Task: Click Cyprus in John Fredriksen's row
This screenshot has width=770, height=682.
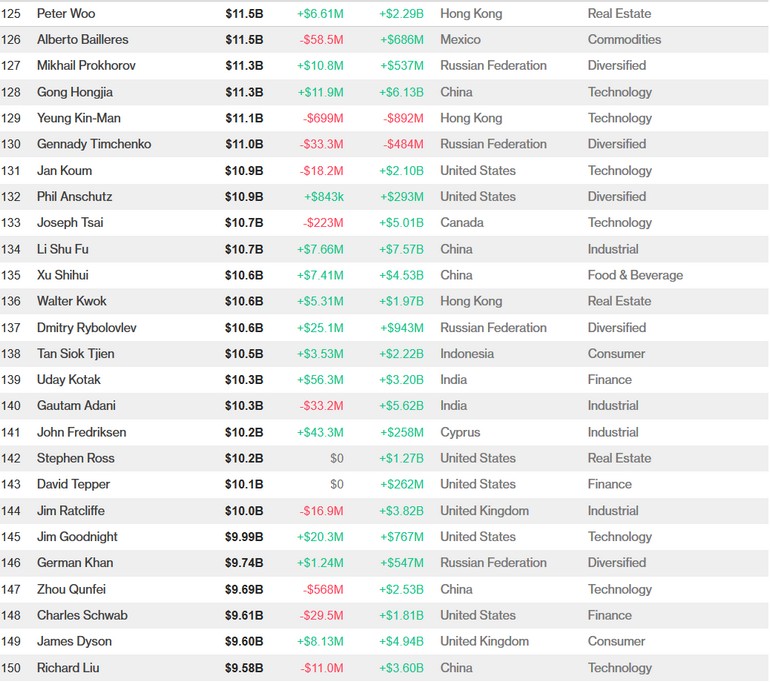Action: (x=460, y=432)
